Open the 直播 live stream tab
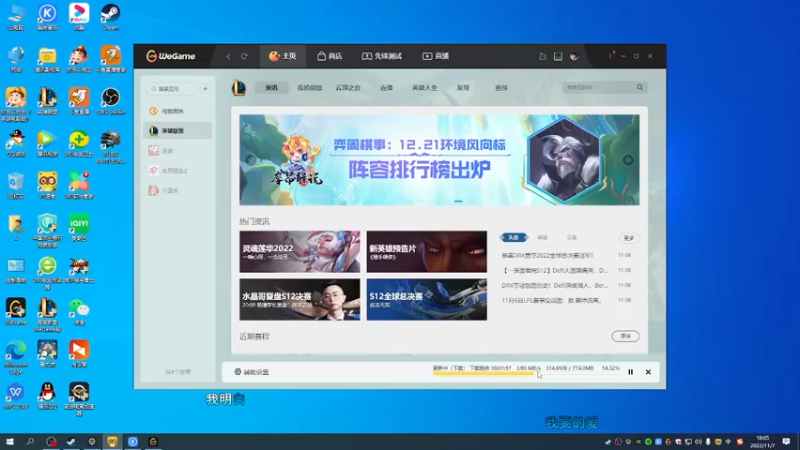The width and height of the screenshot is (800, 450). click(x=436, y=56)
